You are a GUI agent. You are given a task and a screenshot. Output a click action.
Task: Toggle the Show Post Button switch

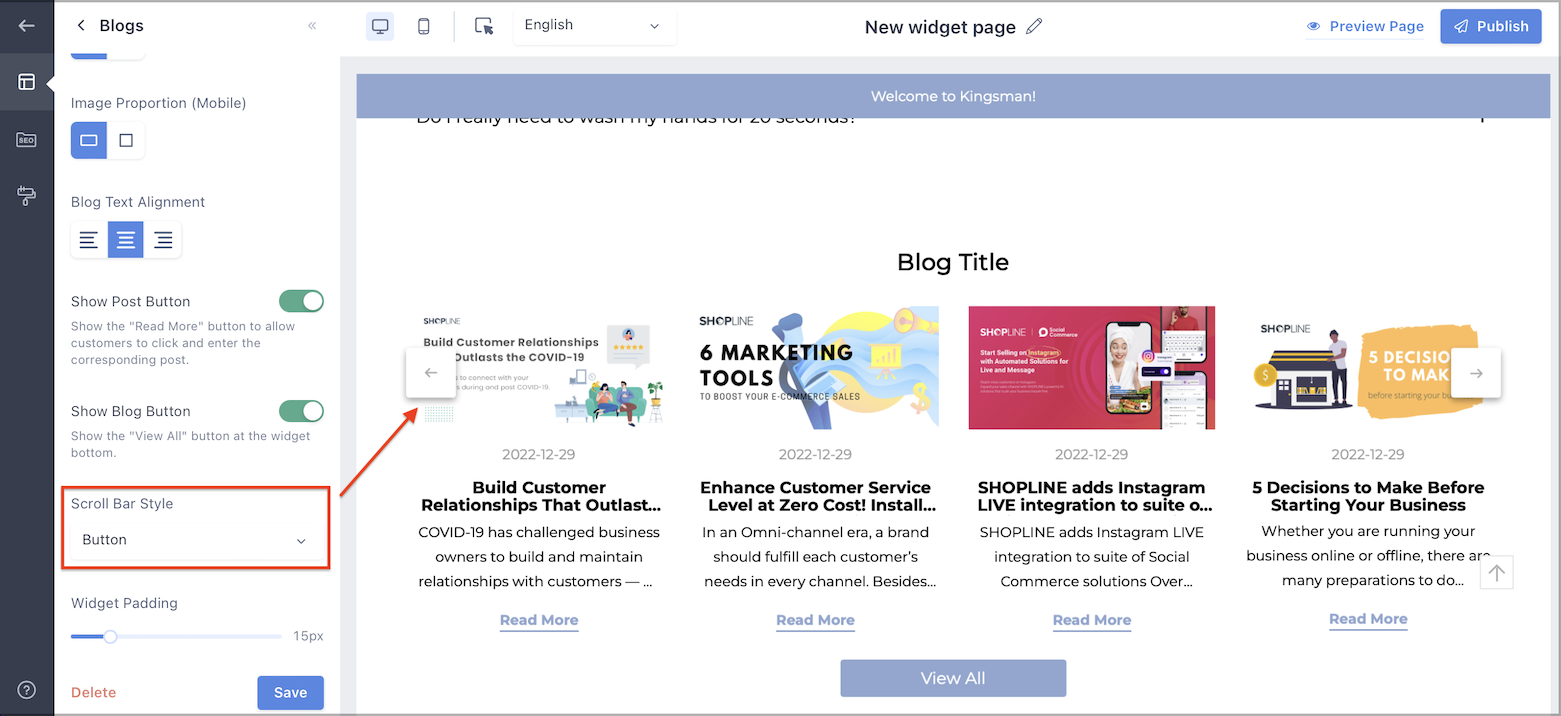[301, 301]
